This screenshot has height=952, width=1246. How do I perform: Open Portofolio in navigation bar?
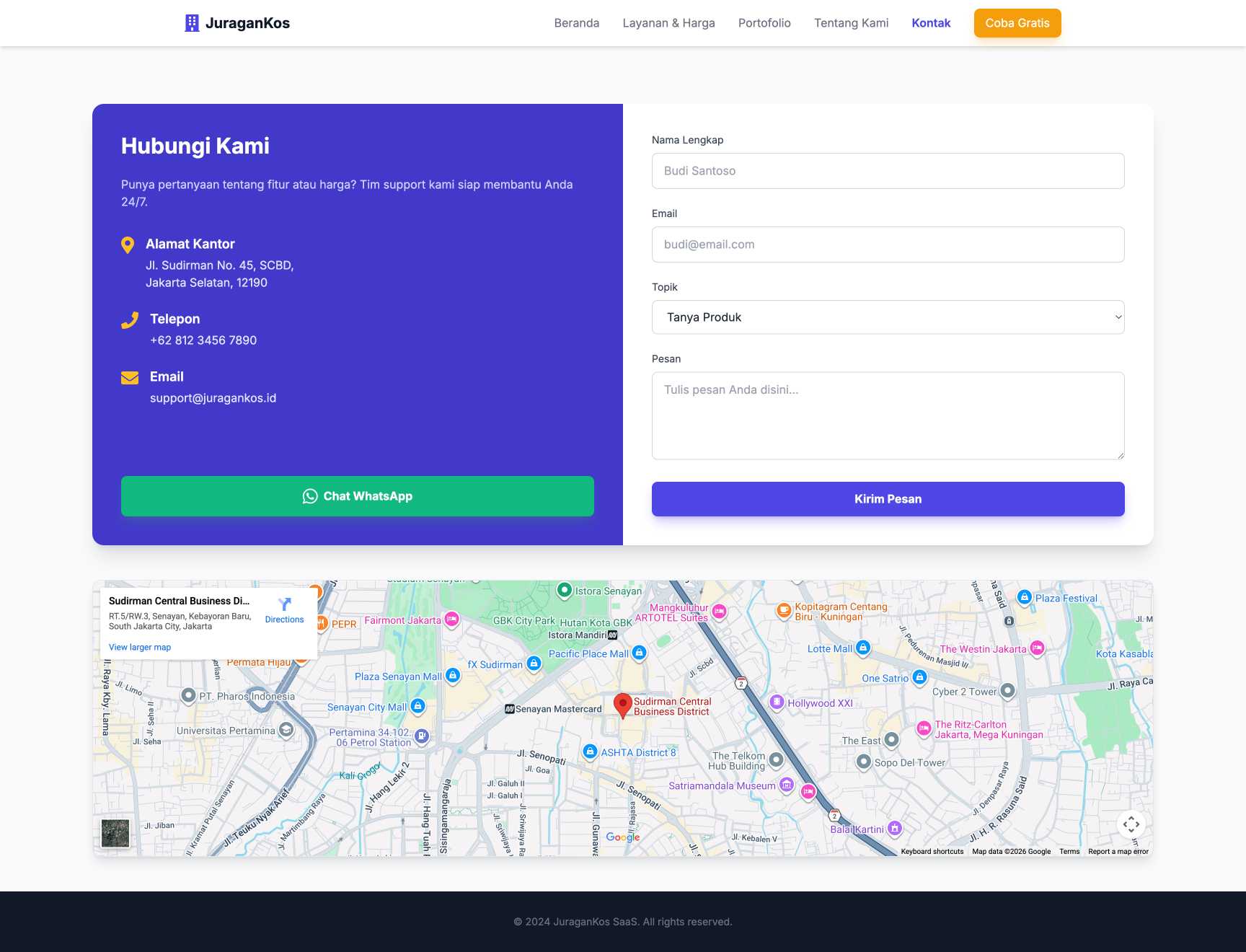tap(764, 23)
